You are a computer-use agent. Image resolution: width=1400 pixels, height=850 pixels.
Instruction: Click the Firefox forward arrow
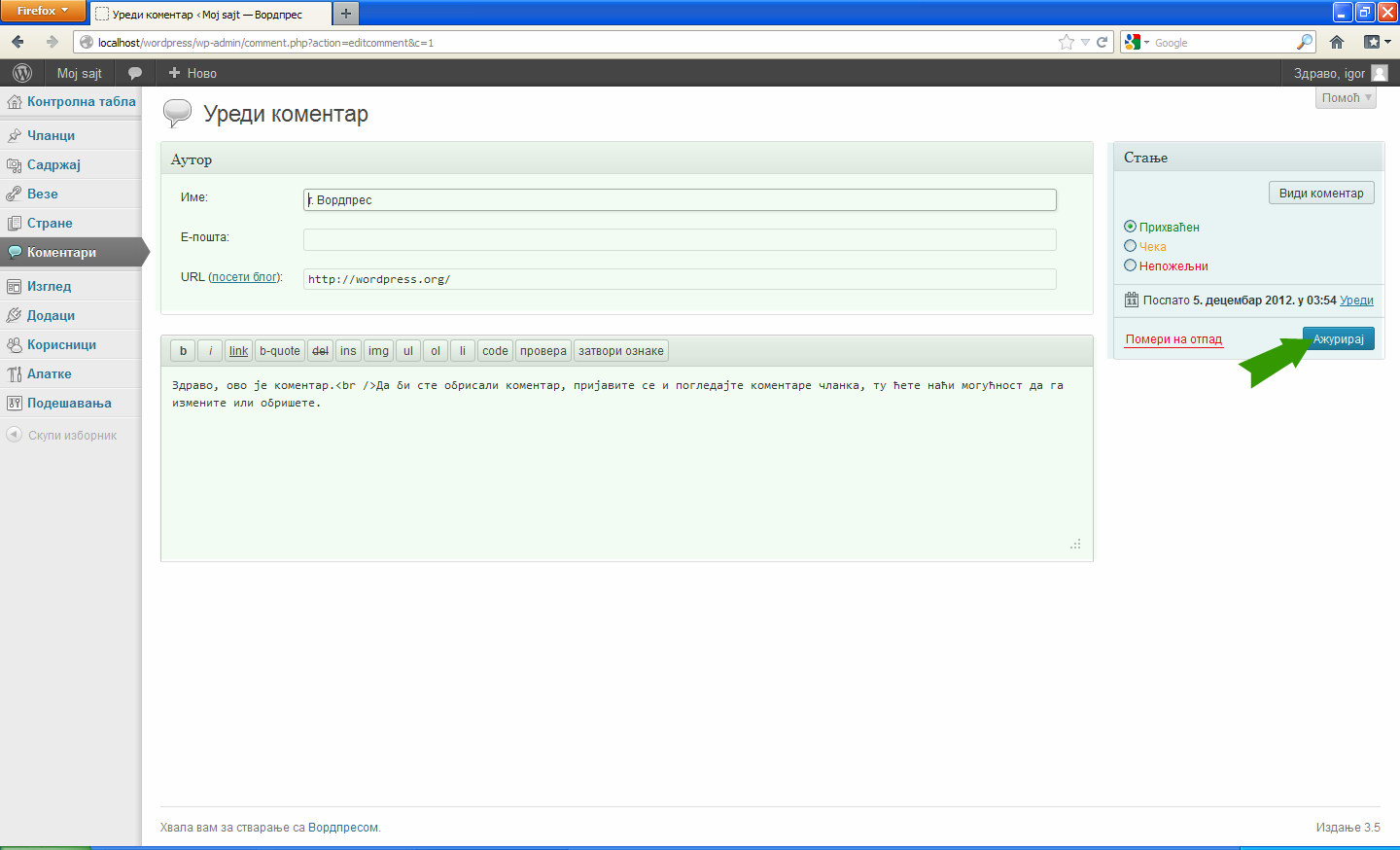[52, 42]
